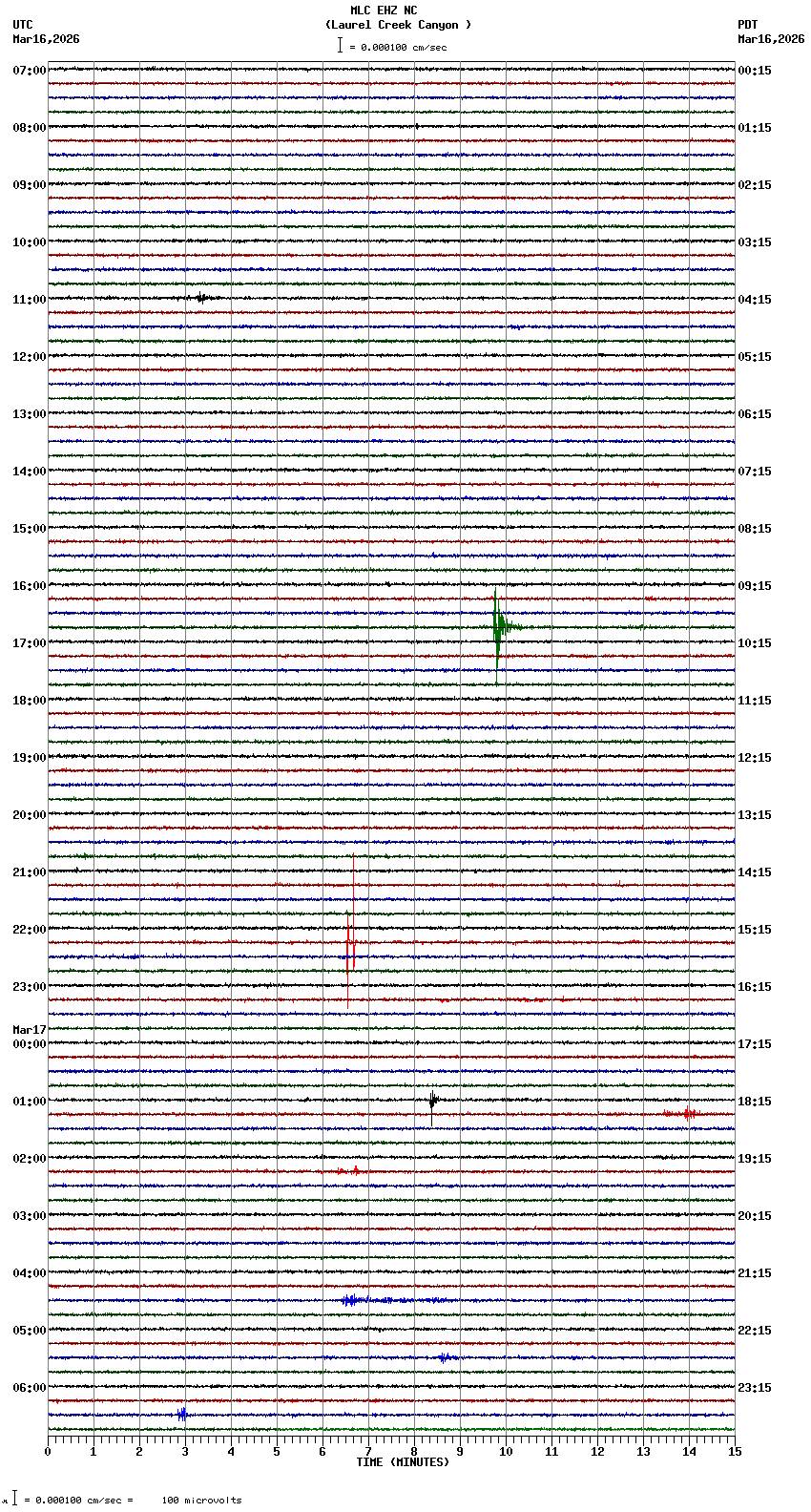Click the blue event near minute 8.5 on 05:00 hour

[446, 1357]
